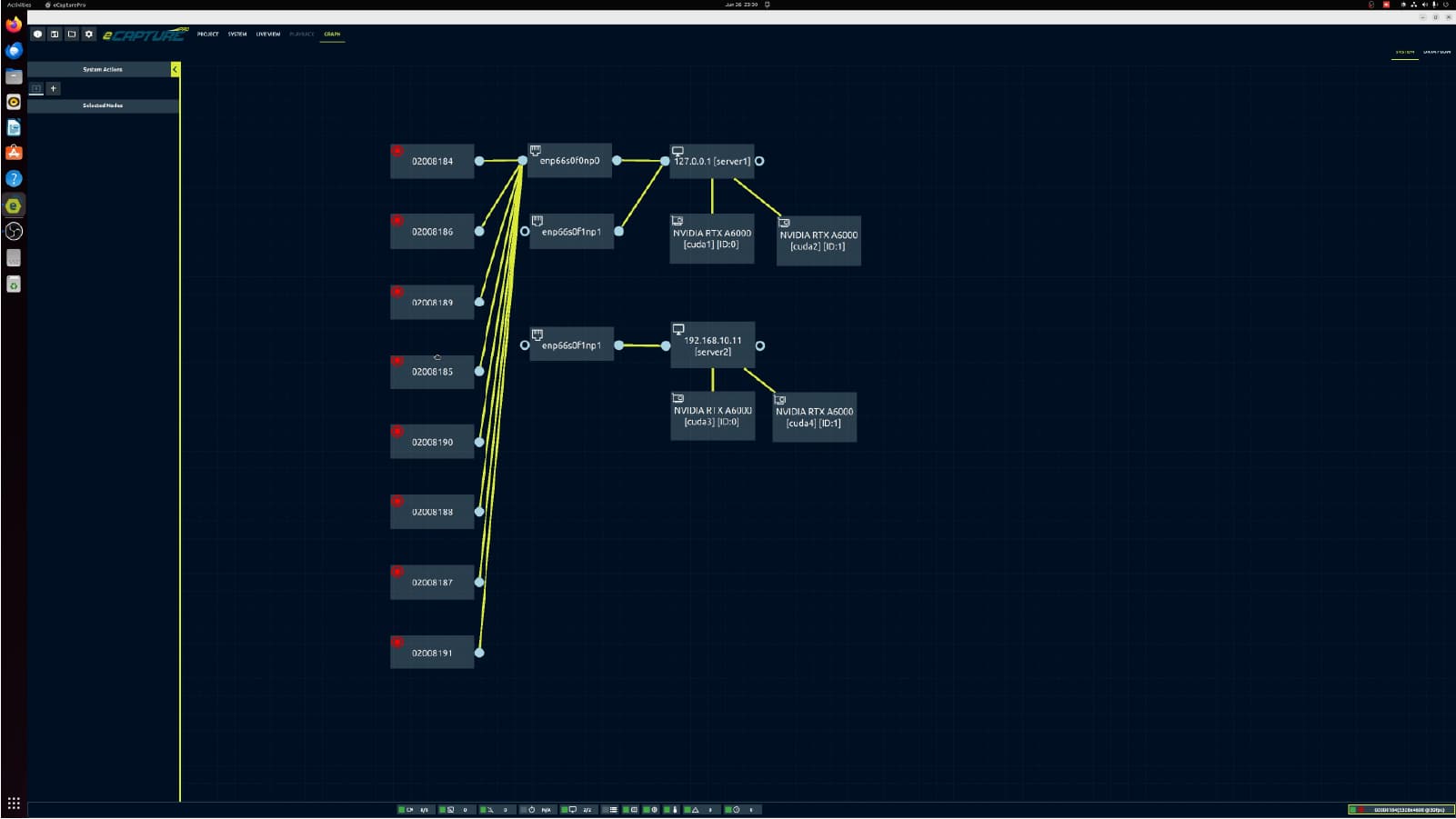Click the monitor status icon in status bar
1456x819 pixels.
(573, 810)
